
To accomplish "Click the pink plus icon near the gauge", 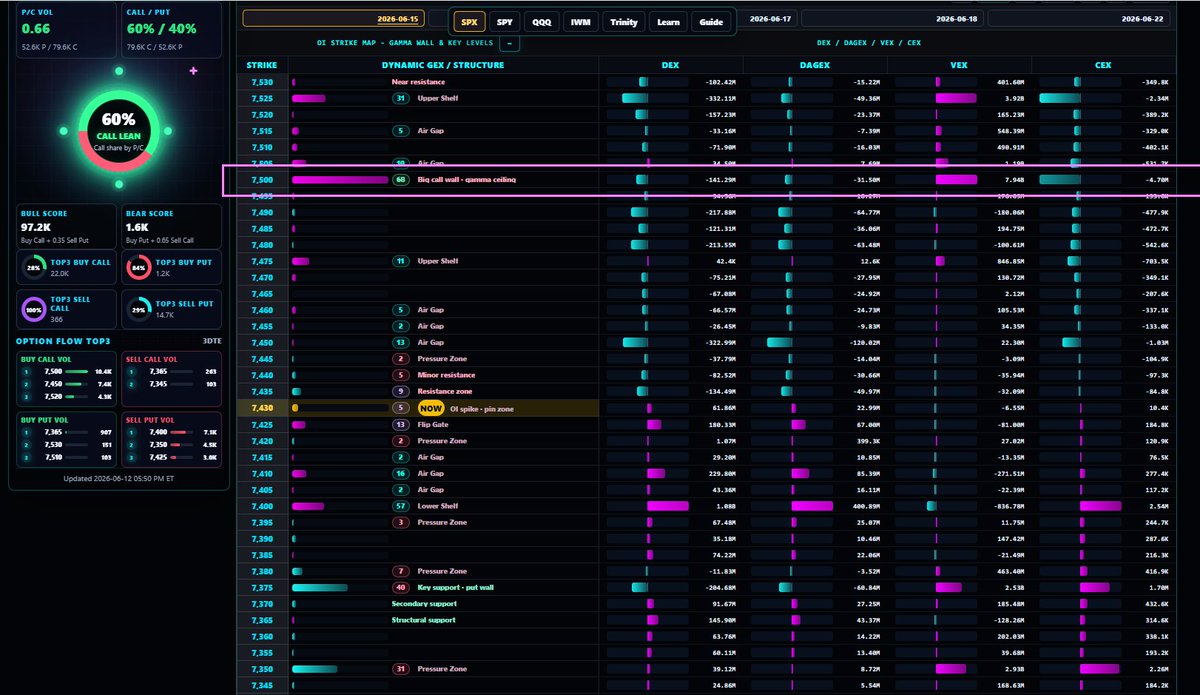I will click(x=193, y=71).
